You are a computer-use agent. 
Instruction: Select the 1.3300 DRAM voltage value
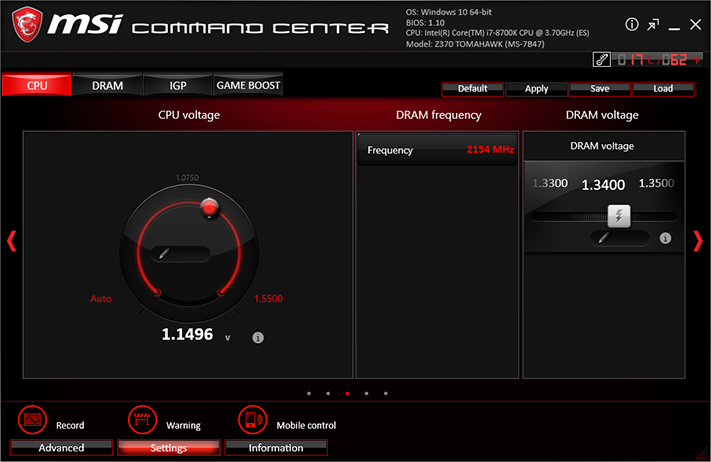pos(550,183)
